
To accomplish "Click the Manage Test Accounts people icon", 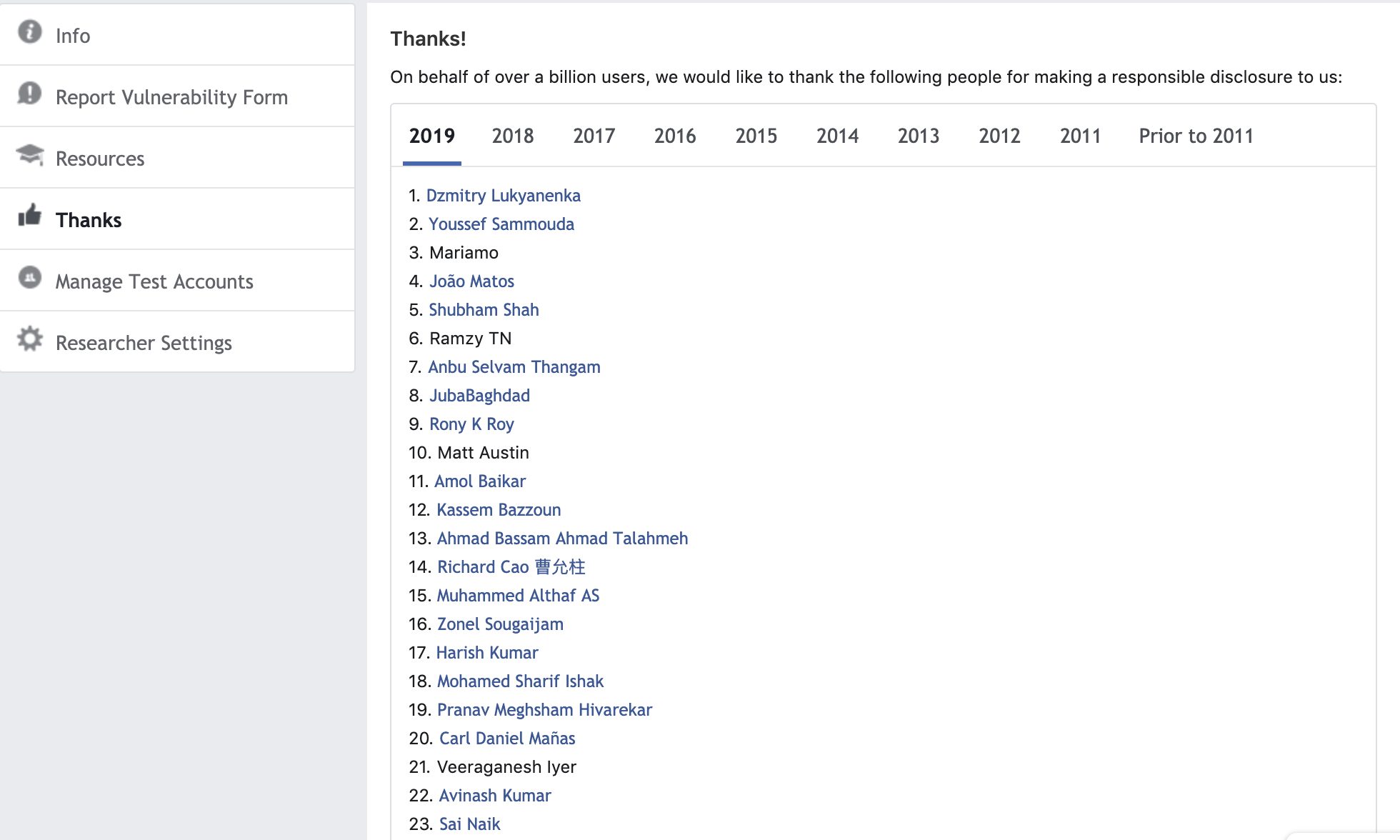I will (x=30, y=278).
